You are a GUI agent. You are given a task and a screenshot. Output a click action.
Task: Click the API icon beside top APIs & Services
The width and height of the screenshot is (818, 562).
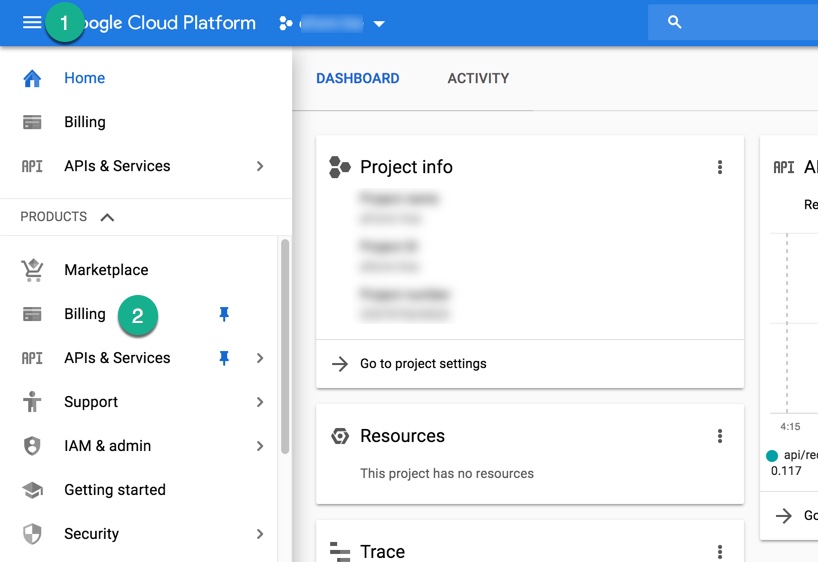(32, 166)
